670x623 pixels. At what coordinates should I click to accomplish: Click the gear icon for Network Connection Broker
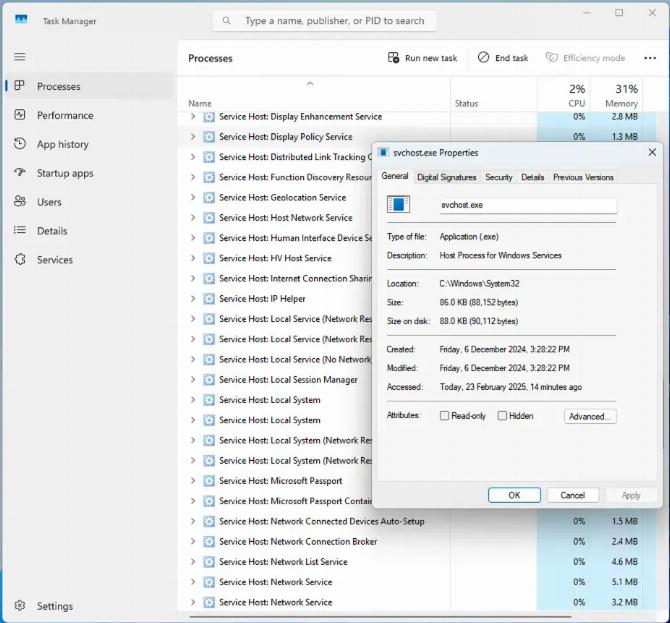point(209,541)
